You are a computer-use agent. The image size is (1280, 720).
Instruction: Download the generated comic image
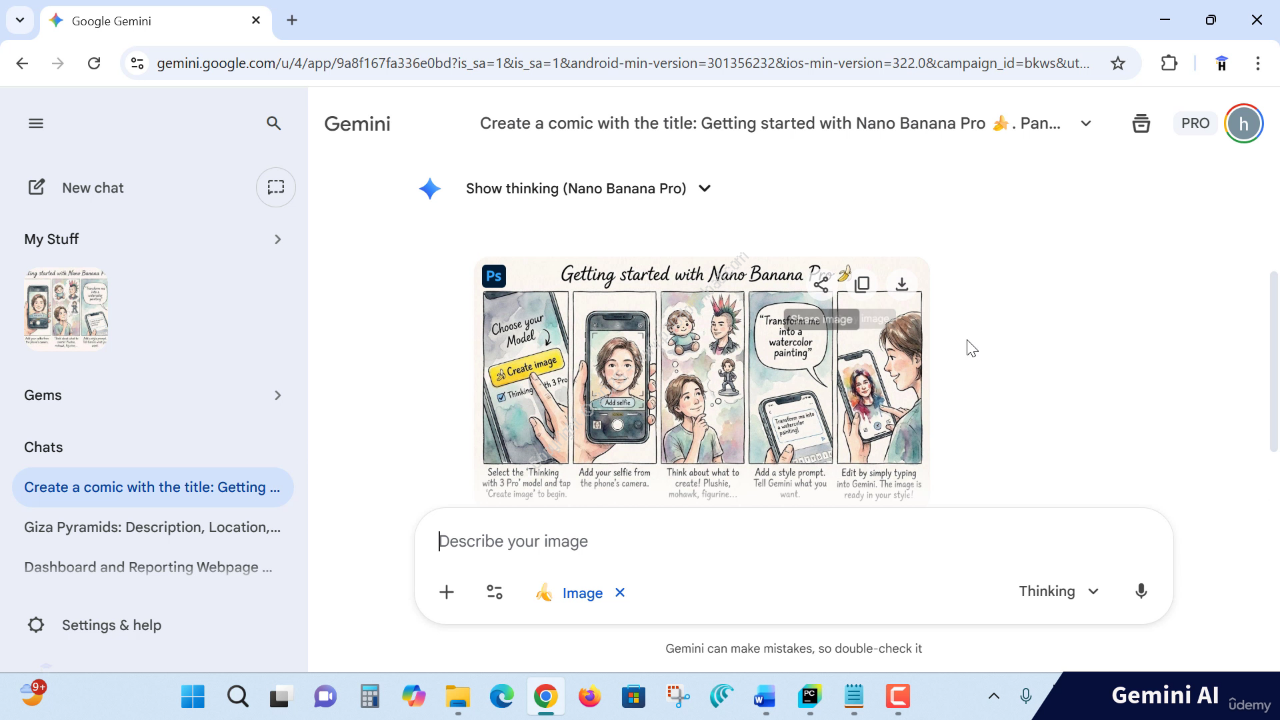(x=902, y=285)
